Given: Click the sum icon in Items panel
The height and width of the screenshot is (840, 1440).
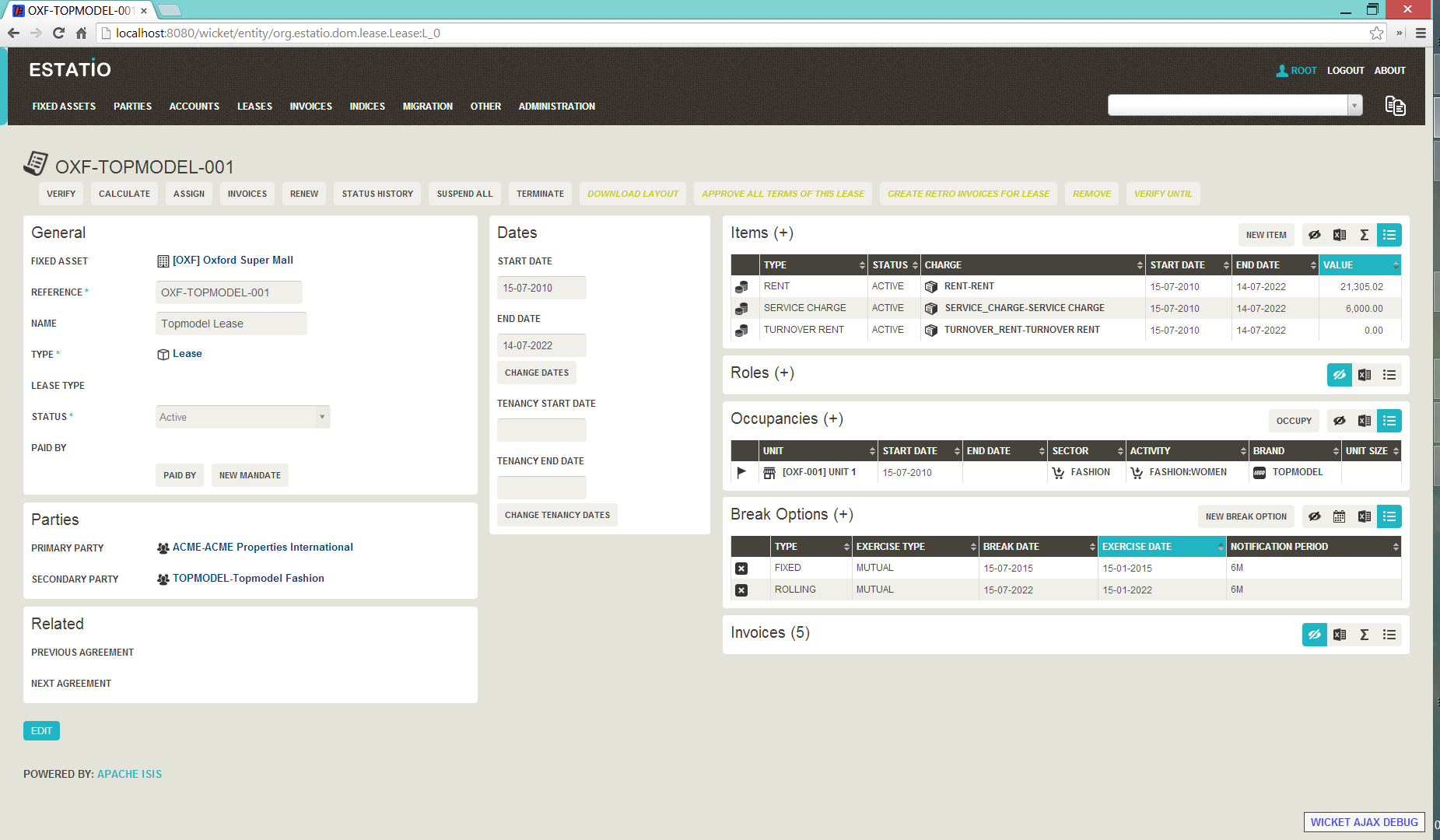Looking at the screenshot, I should point(1365,235).
